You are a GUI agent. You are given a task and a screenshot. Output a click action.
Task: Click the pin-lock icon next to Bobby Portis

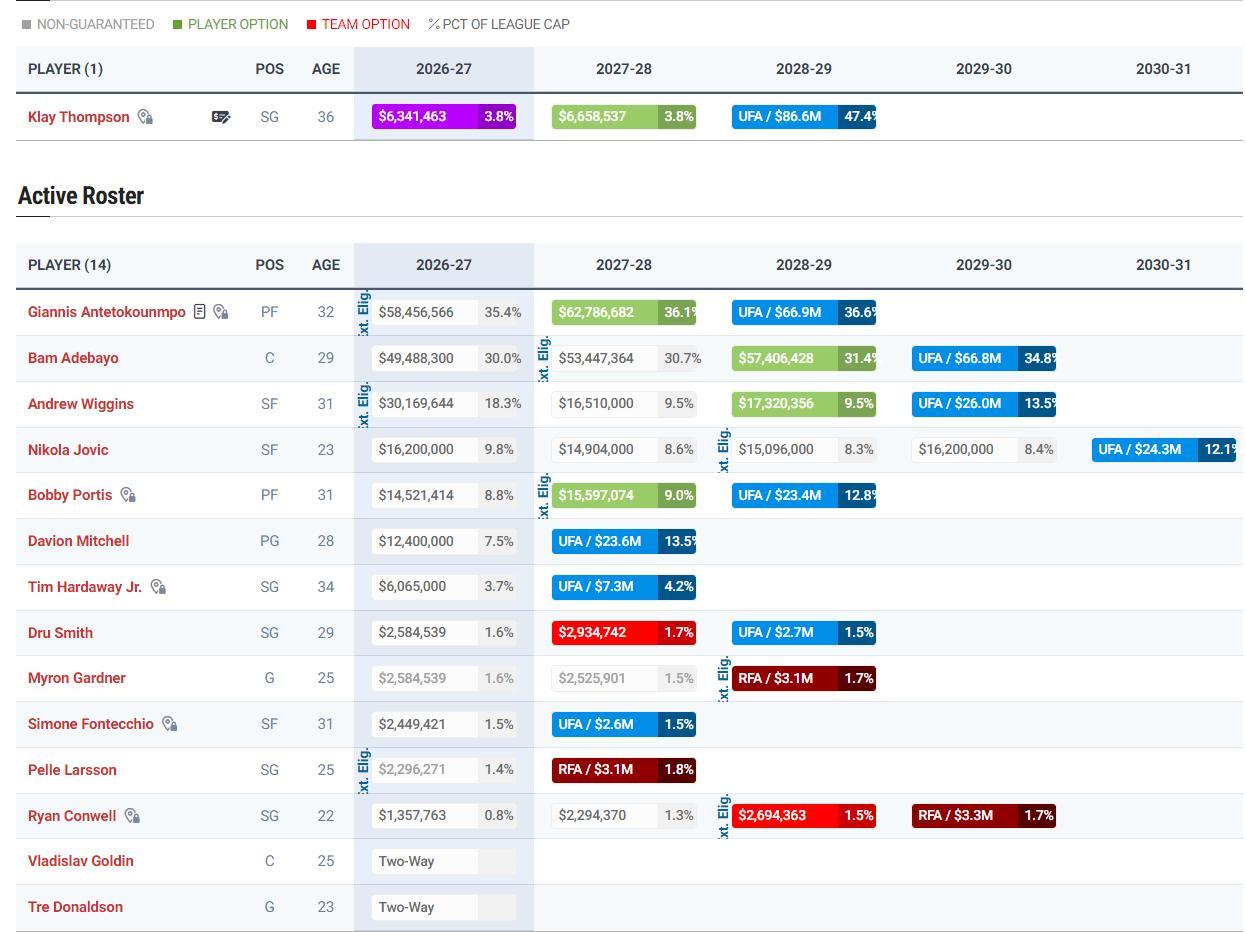pyautogui.click(x=128, y=495)
